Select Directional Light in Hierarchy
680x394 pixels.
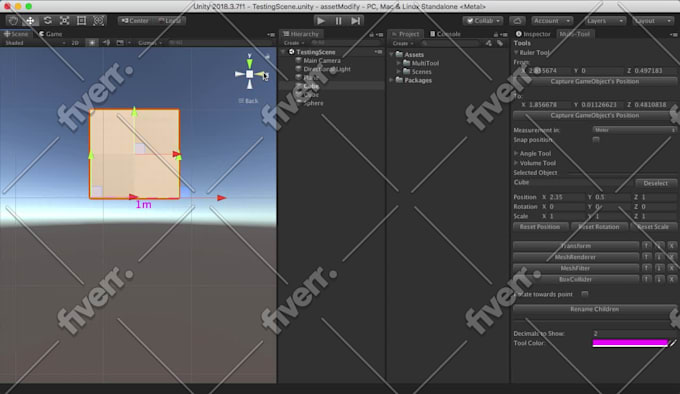tap(327, 69)
